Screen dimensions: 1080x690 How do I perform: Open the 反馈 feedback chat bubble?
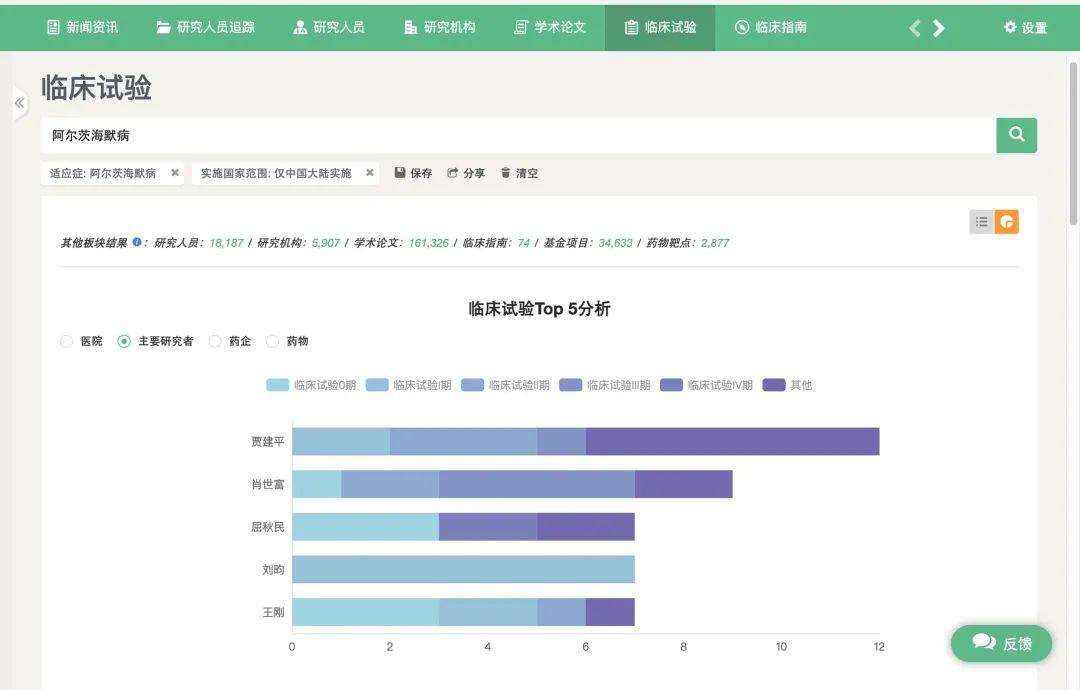click(1001, 643)
